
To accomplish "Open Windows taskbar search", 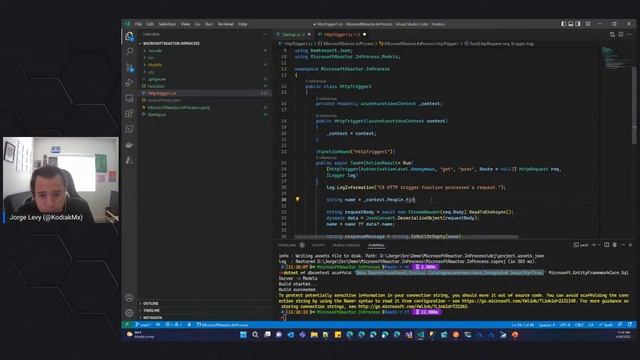I will coord(255,335).
